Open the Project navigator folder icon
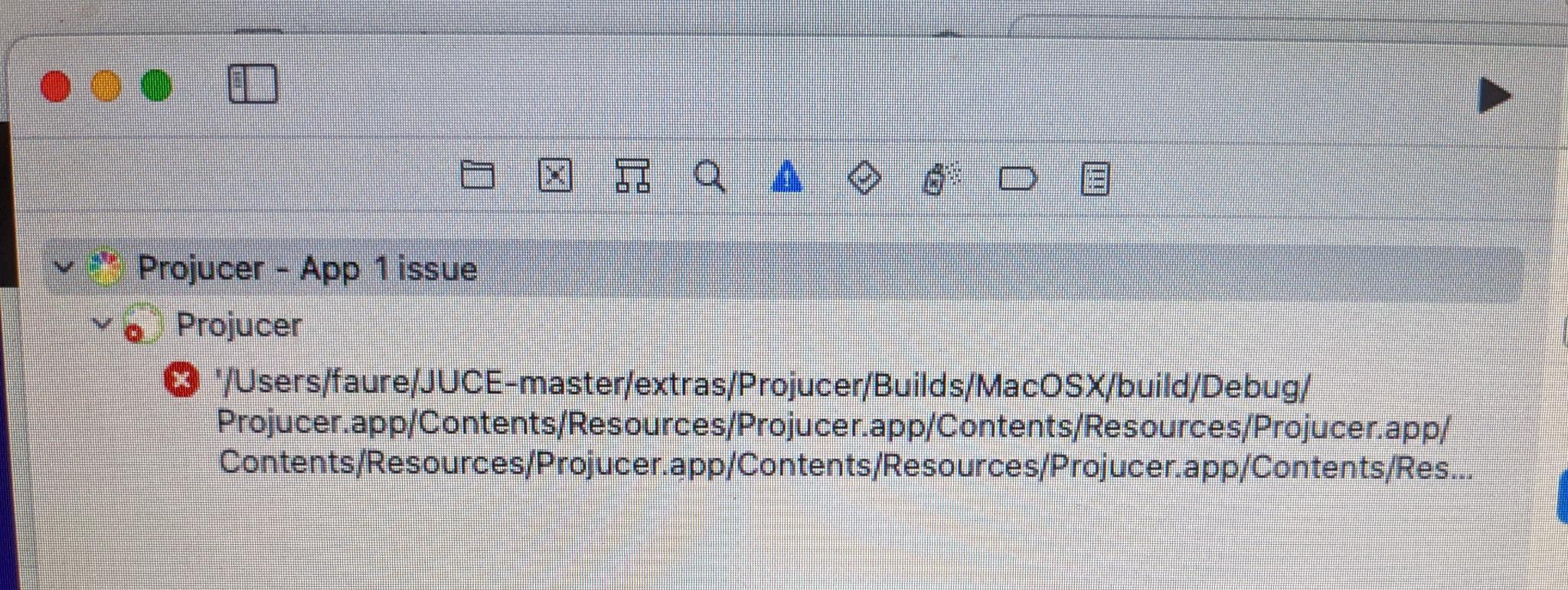Viewport: 1568px width, 590px height. pyautogui.click(x=478, y=175)
